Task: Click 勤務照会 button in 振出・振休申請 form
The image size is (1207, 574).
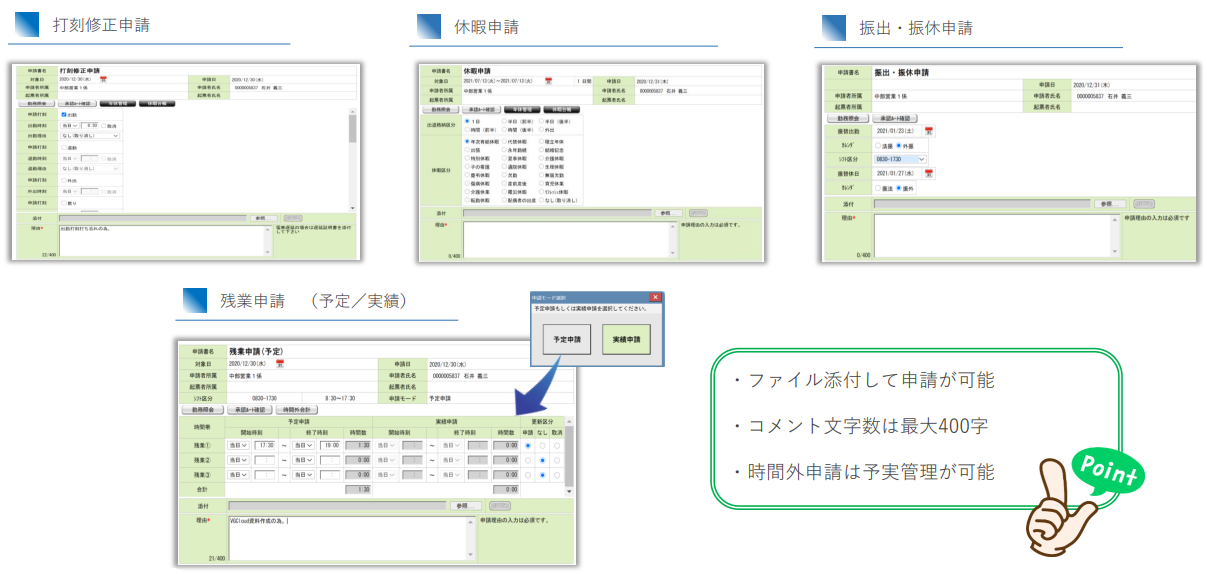Action: (x=847, y=118)
